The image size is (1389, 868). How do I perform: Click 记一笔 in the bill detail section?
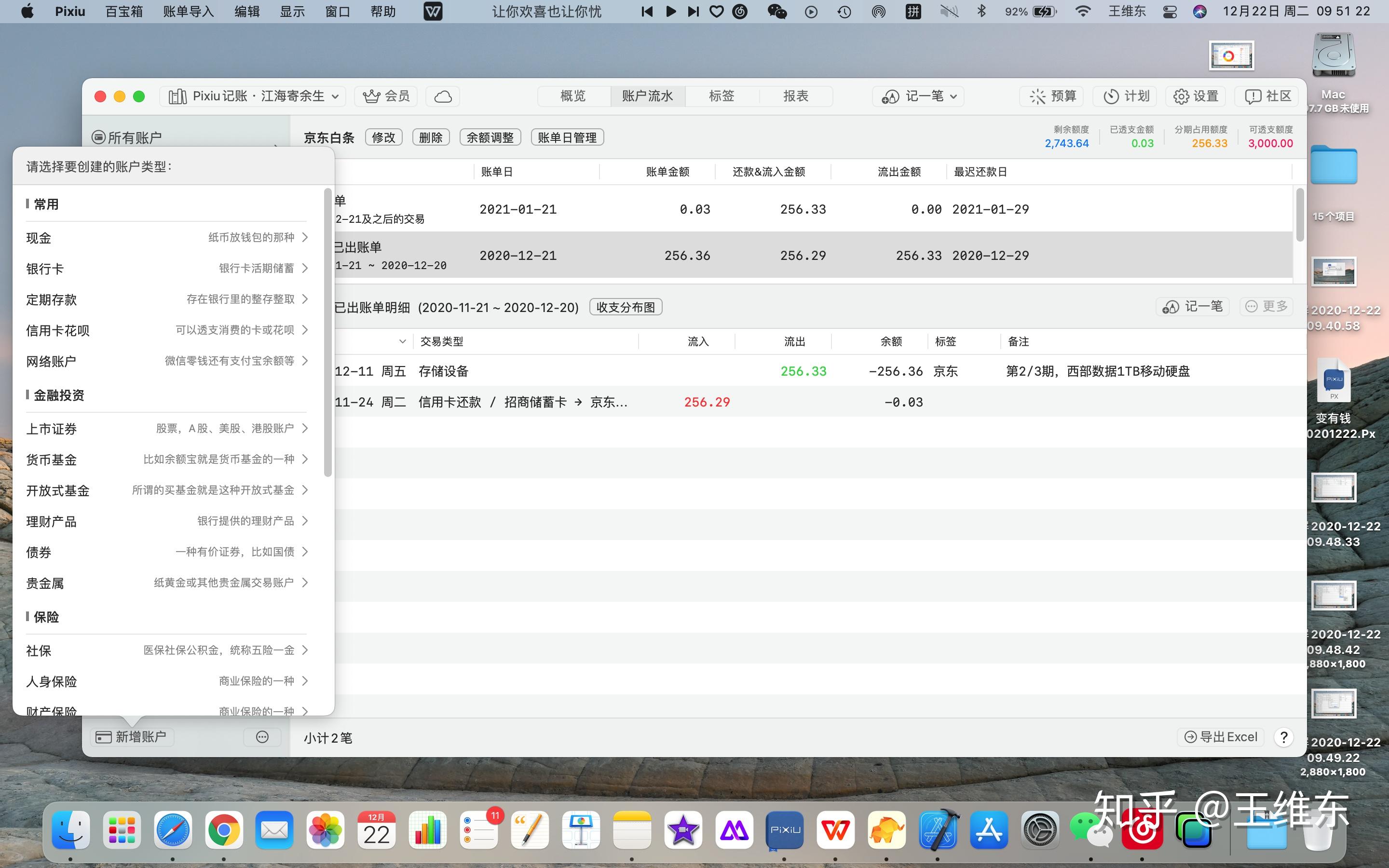point(1192,307)
